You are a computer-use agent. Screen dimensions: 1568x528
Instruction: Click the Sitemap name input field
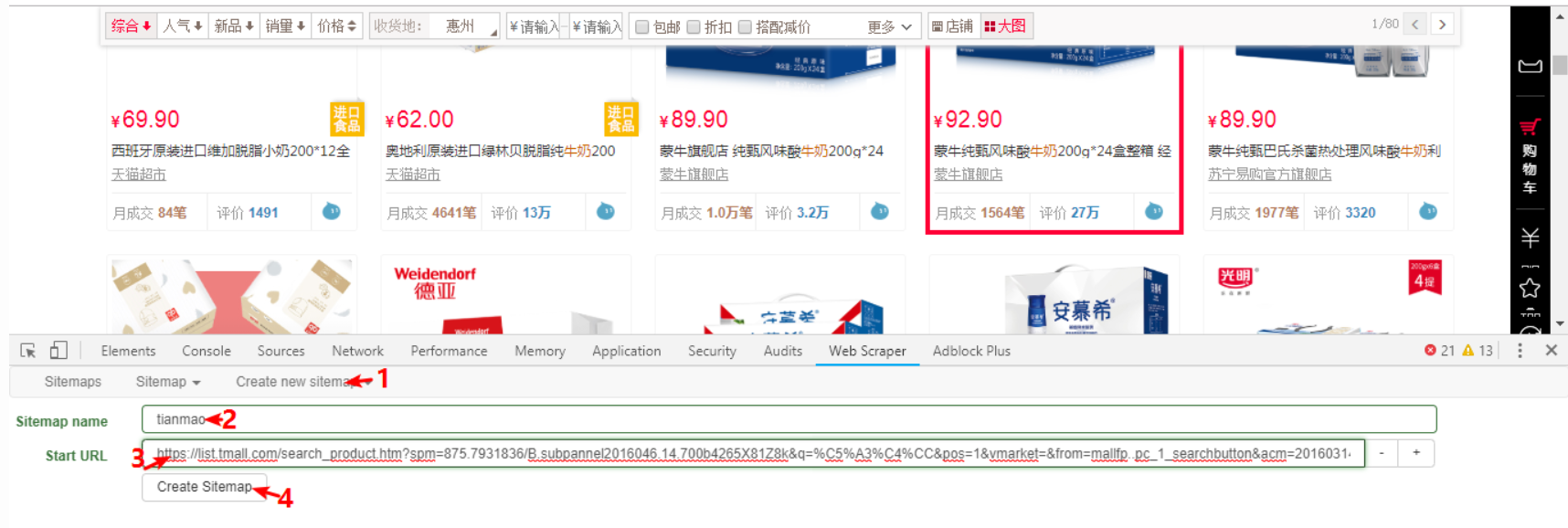pos(789,419)
